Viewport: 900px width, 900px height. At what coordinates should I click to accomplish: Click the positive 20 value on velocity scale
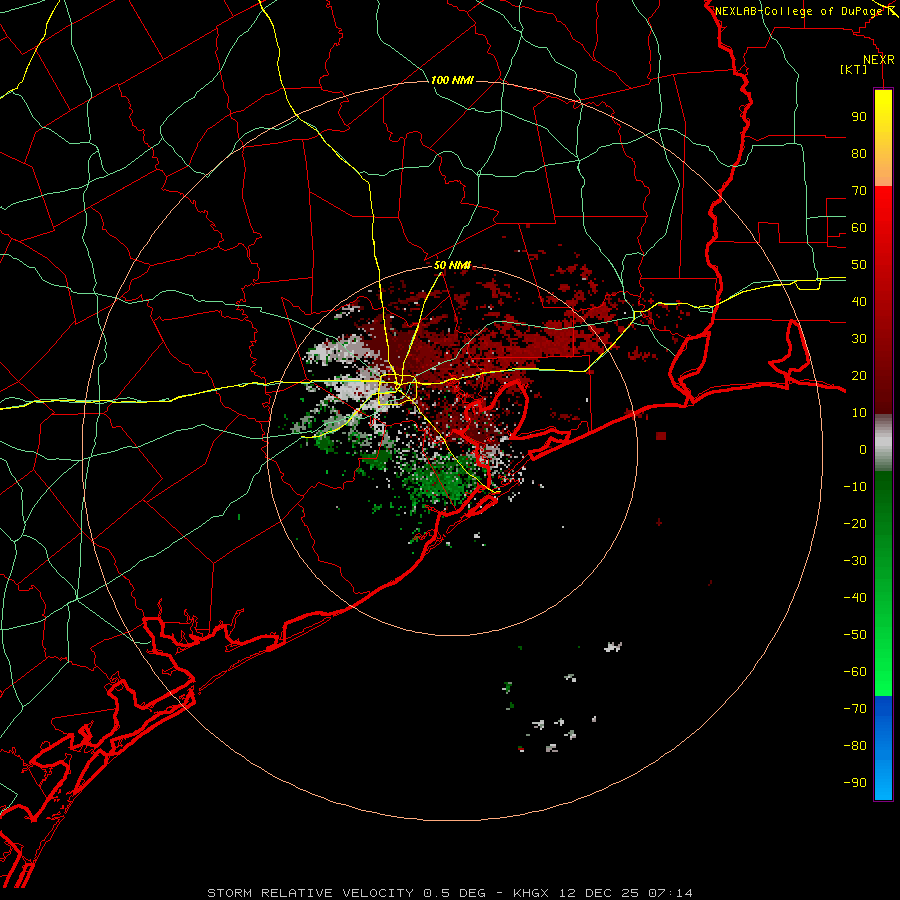(859, 375)
